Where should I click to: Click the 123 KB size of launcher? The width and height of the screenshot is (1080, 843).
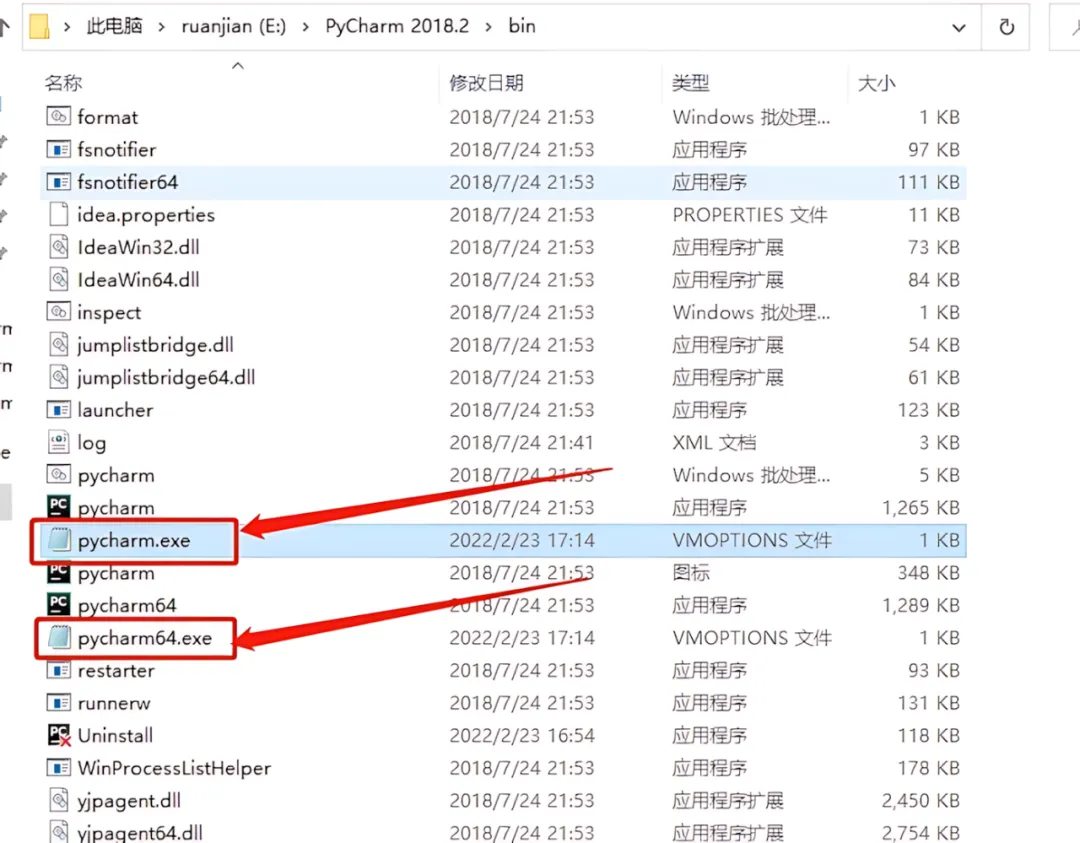928,410
